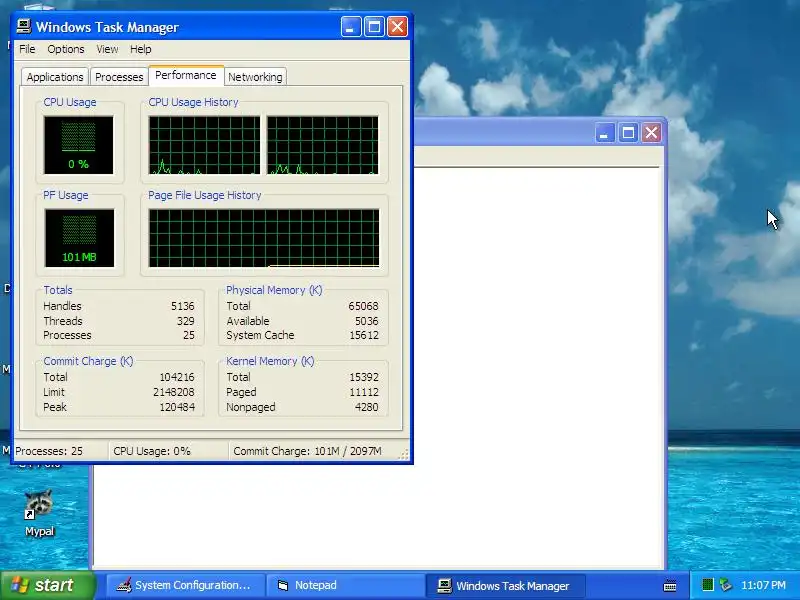Maximize the Notepad window behind
The height and width of the screenshot is (600, 800).
628,133
